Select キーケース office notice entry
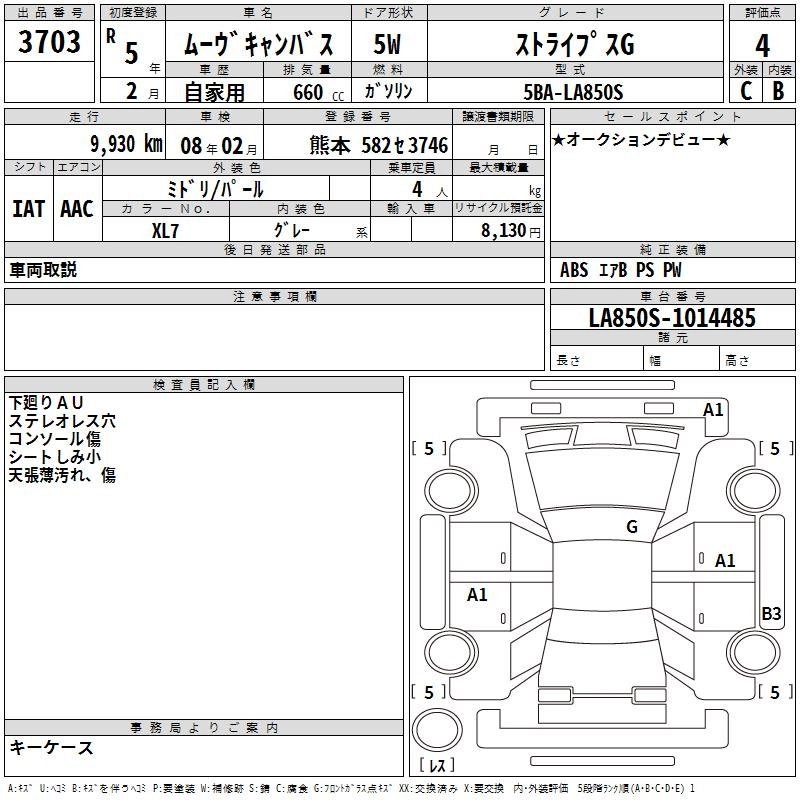 pyautogui.click(x=52, y=747)
